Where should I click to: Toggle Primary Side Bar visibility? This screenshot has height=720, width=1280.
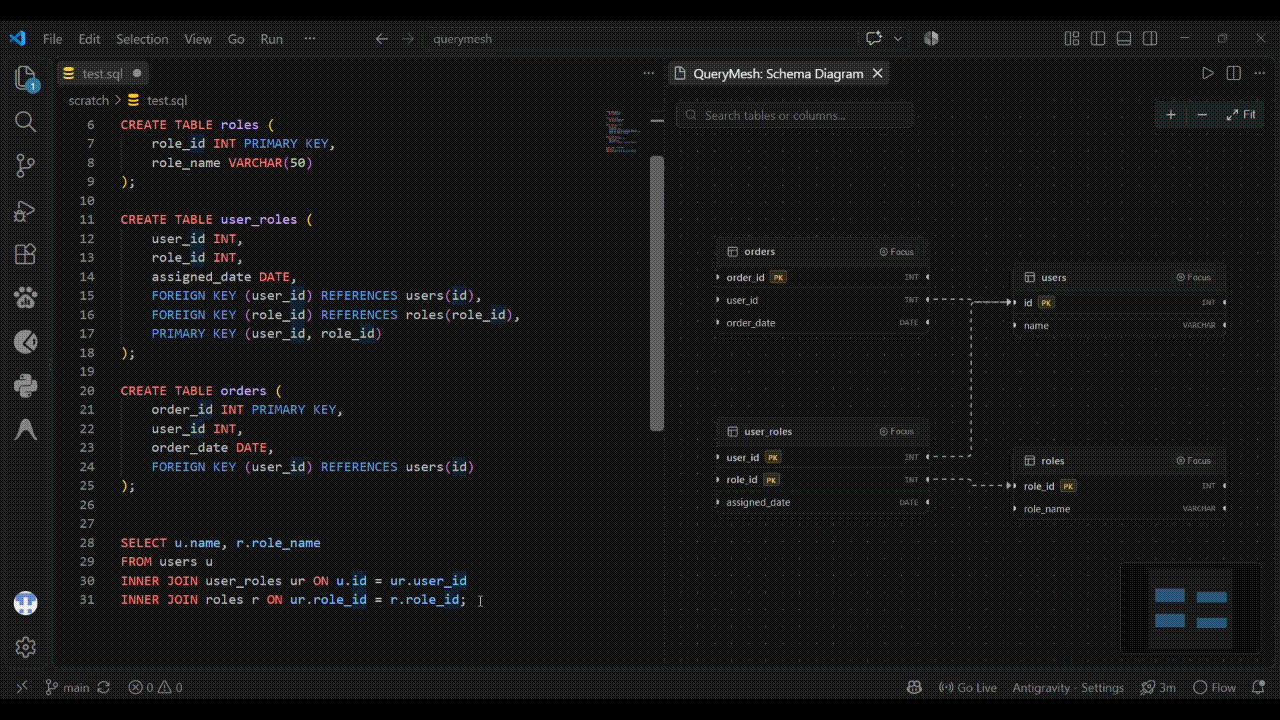coord(1098,39)
